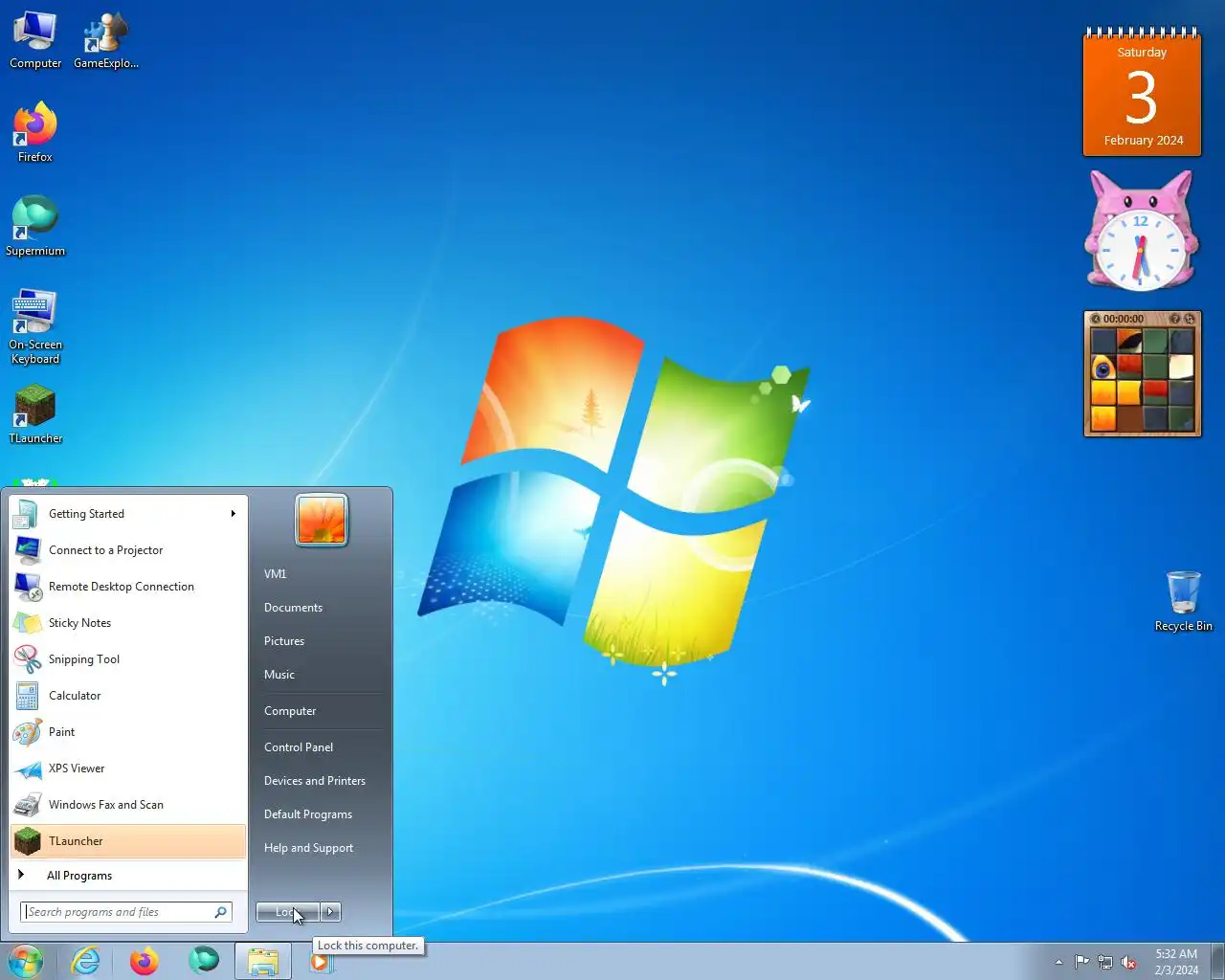Click the puzzle gadget solve icon
Viewport: 1225px width, 980px height.
[1190, 319]
